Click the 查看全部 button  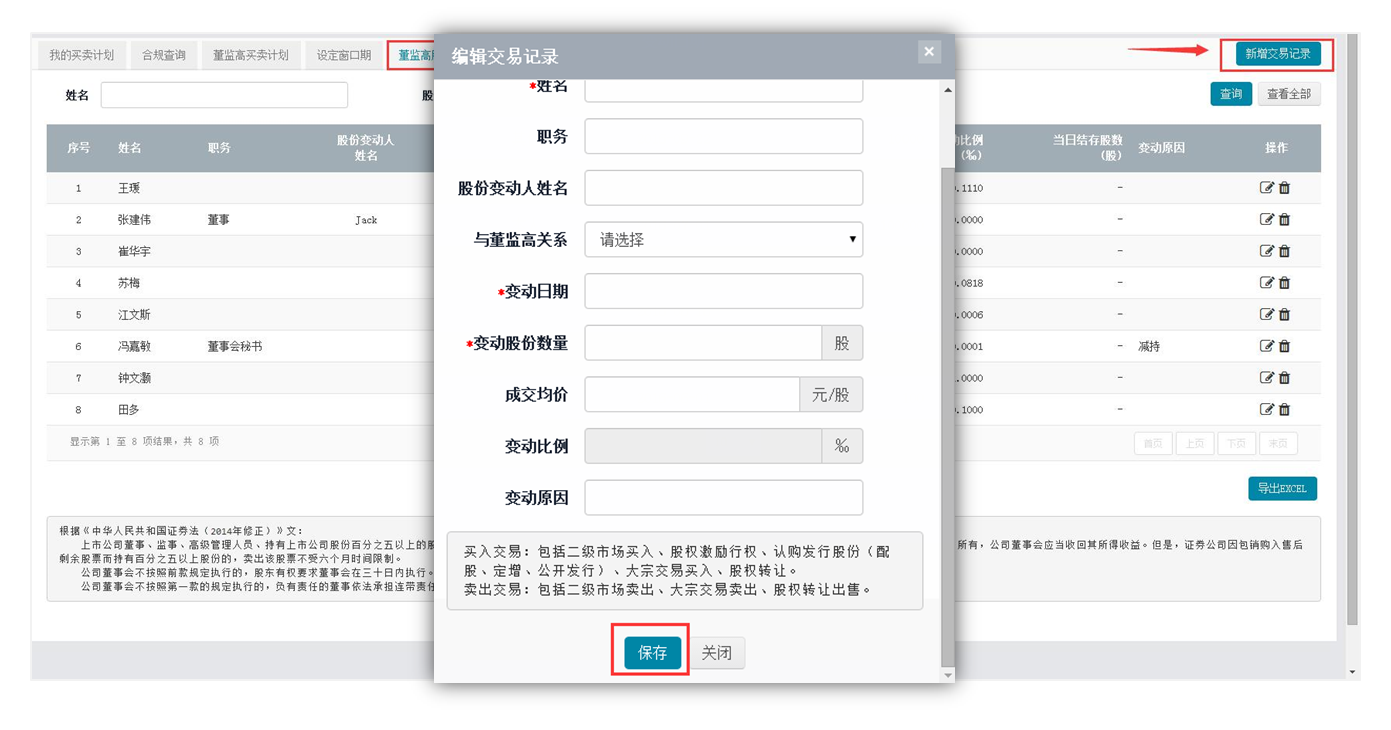tap(1289, 94)
